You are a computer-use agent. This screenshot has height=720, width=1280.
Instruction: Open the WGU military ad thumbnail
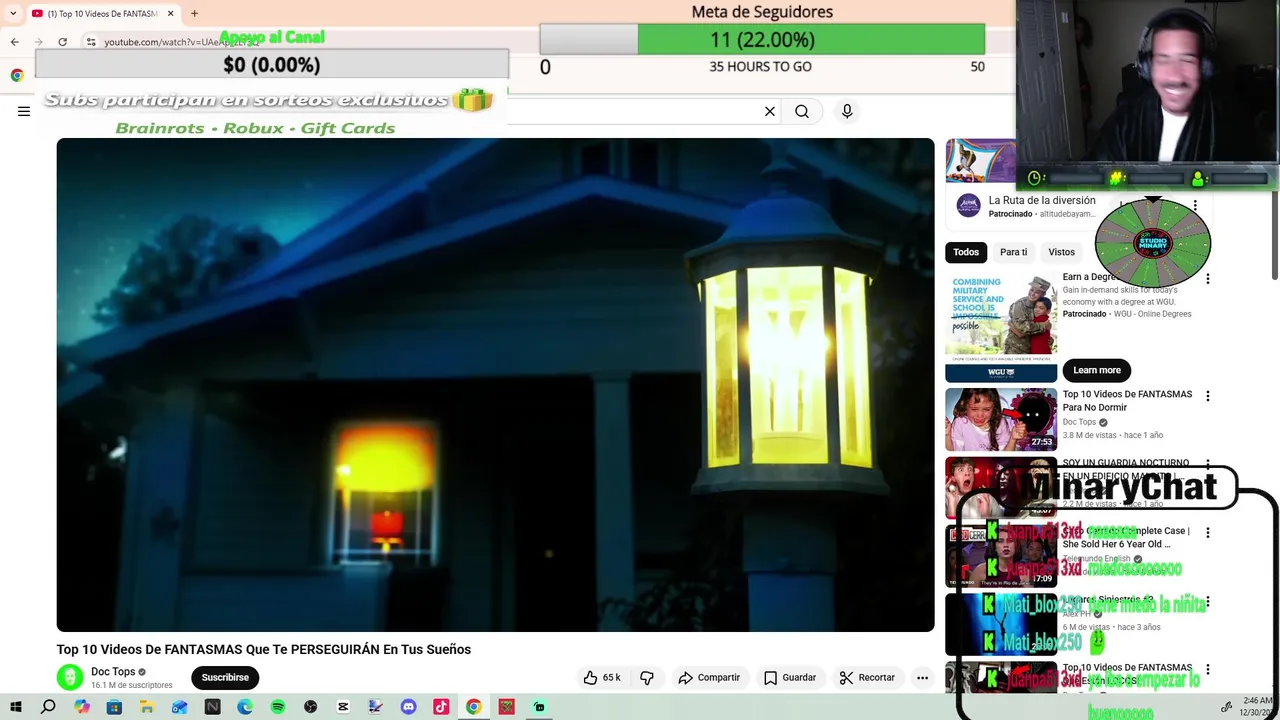point(1001,325)
